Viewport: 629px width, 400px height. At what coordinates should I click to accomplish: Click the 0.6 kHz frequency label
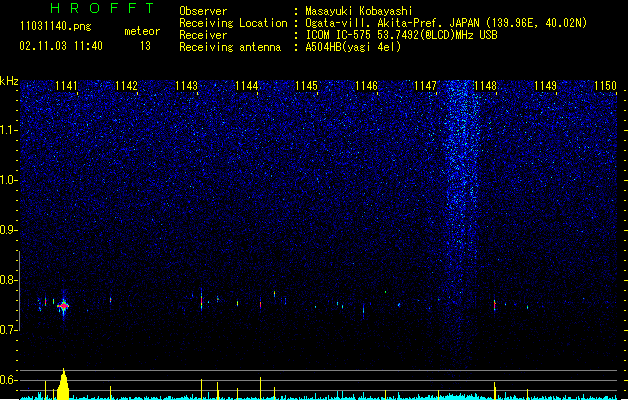point(8,380)
